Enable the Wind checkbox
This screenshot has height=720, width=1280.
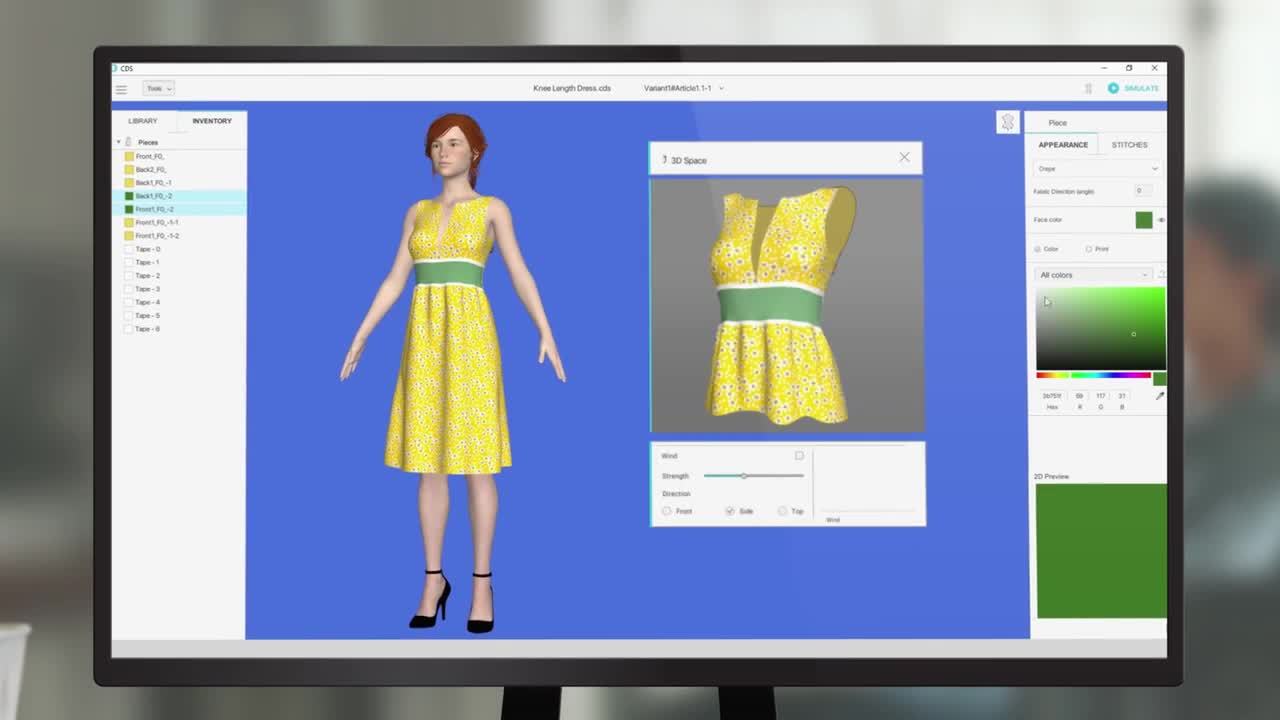pos(799,456)
